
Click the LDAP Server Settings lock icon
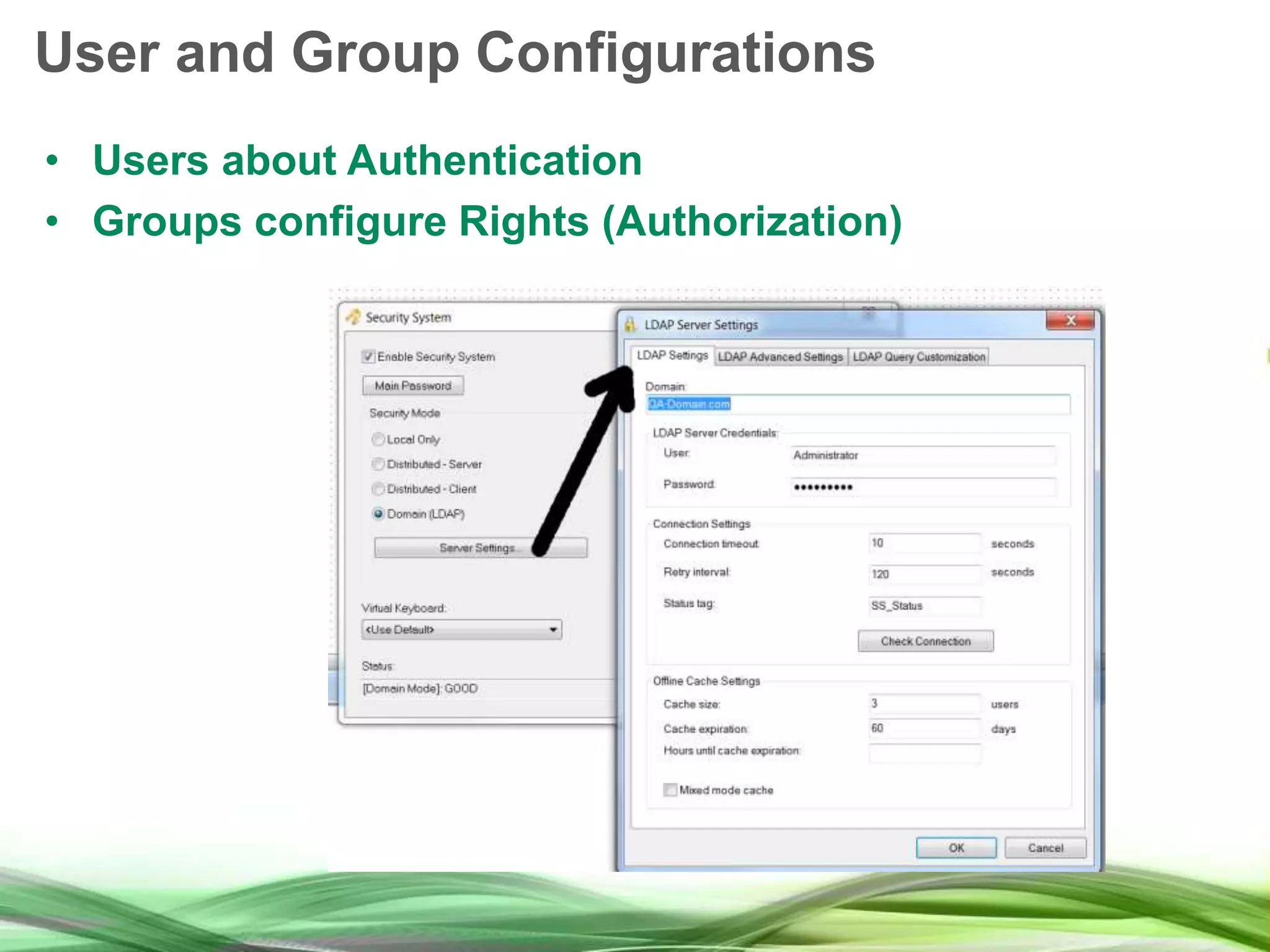point(631,325)
